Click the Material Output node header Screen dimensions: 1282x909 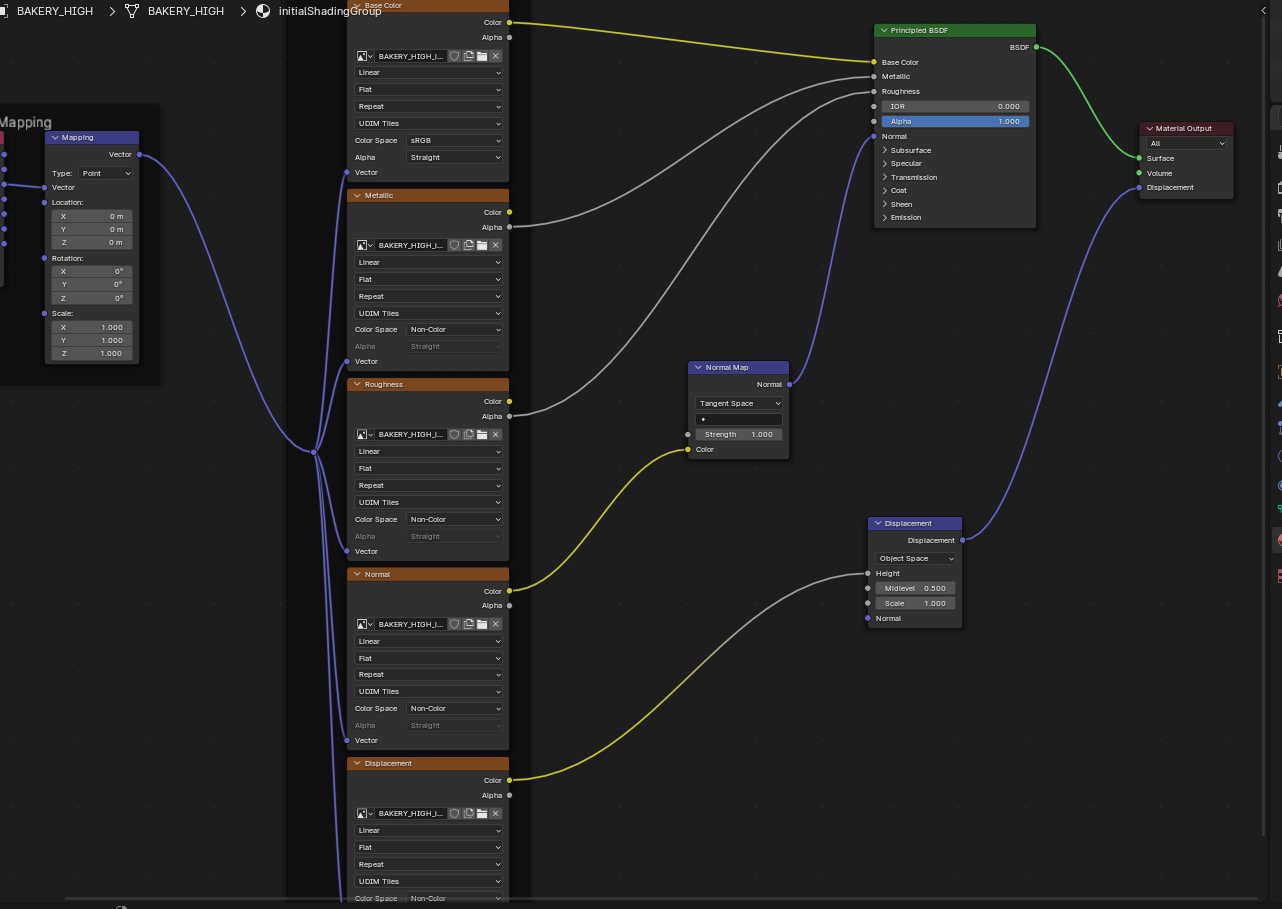1187,128
